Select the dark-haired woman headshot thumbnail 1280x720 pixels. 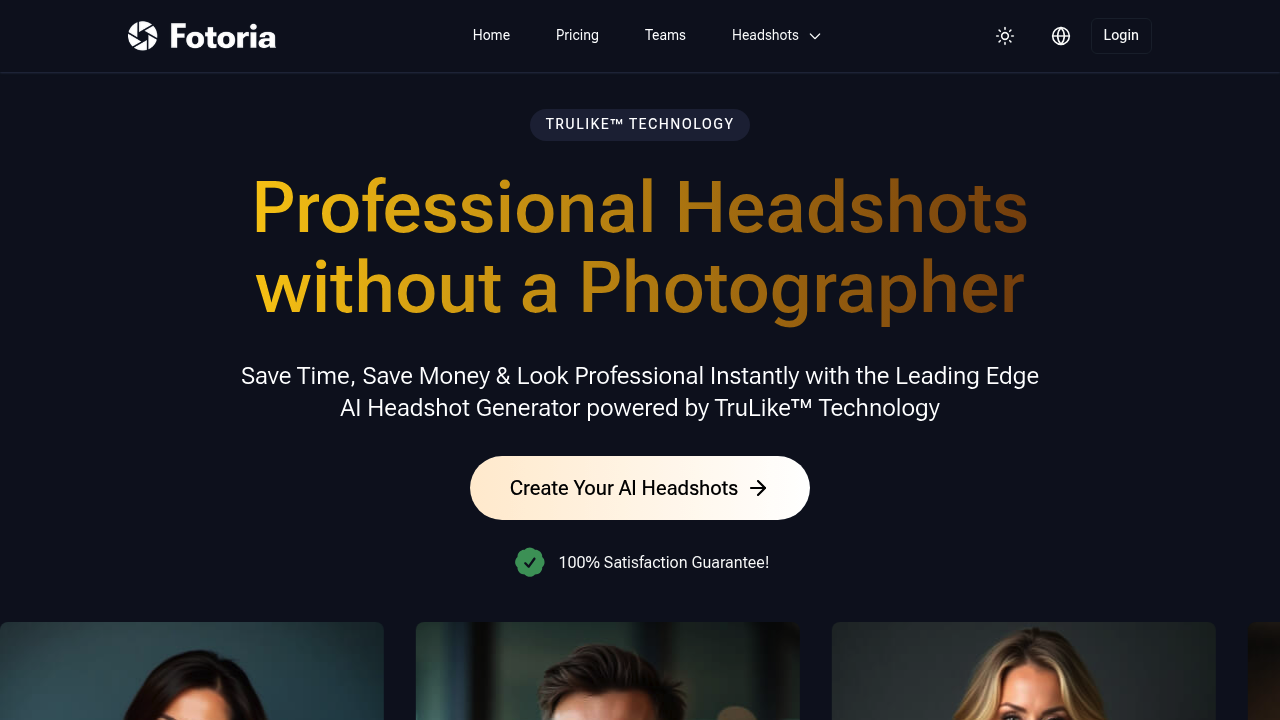pos(192,670)
